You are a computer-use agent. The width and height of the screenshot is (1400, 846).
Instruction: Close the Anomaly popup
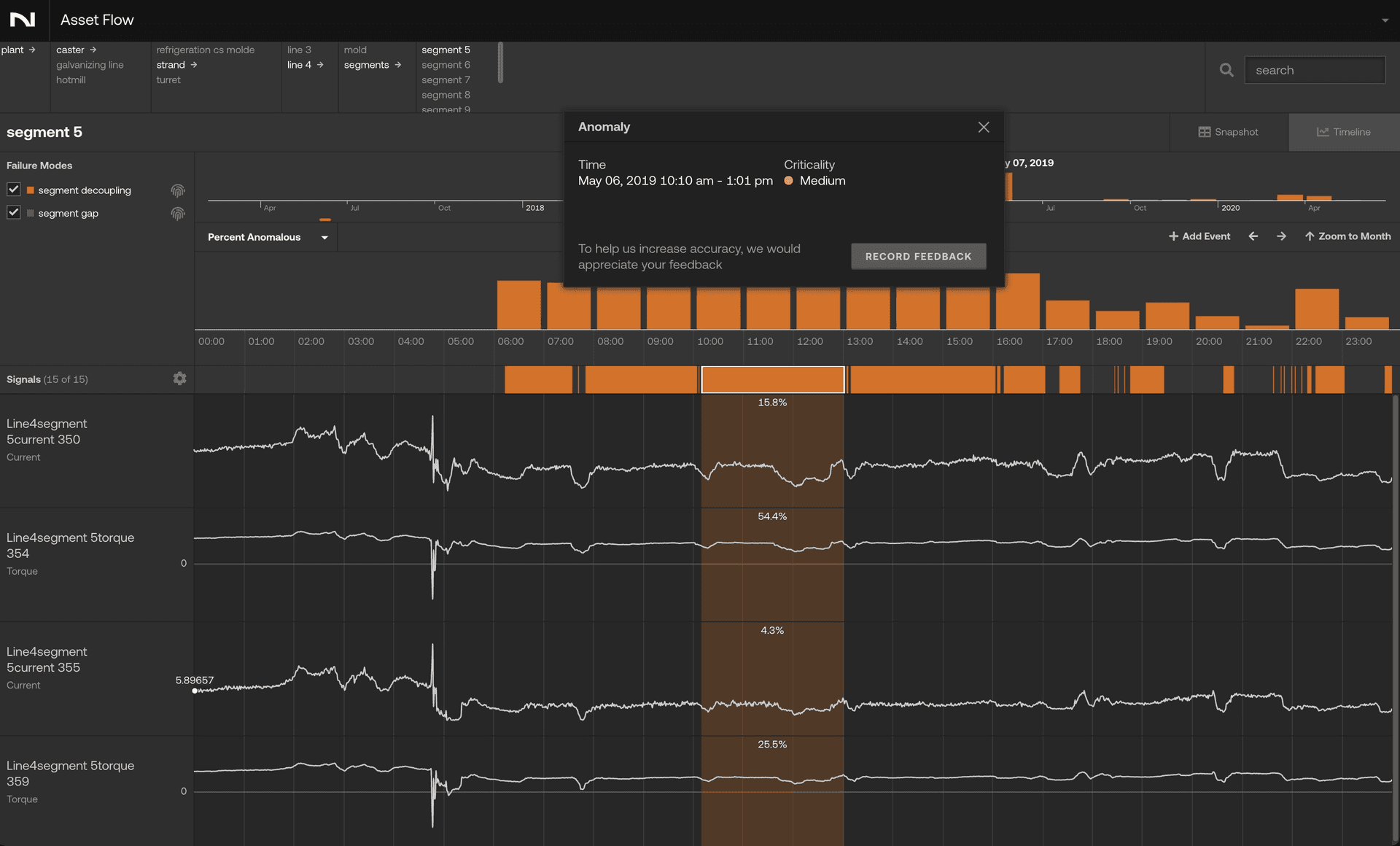click(984, 127)
